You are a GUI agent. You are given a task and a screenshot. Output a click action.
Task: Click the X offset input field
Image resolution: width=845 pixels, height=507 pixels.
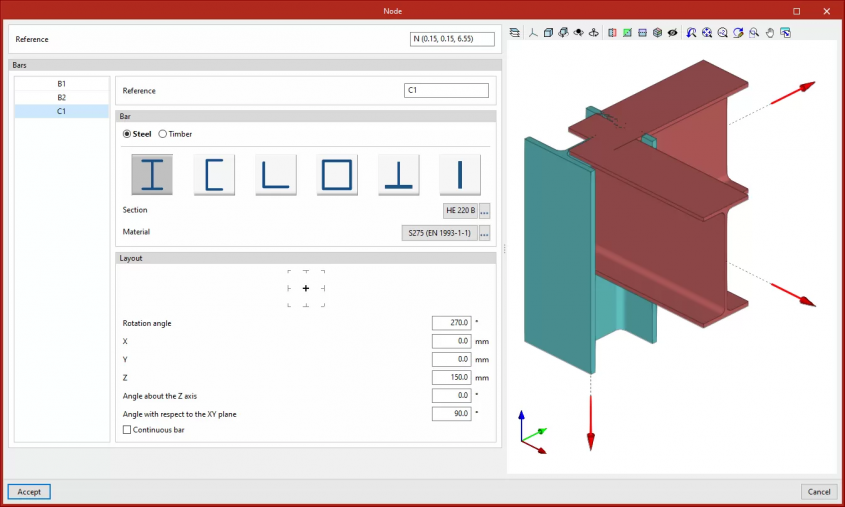click(452, 341)
